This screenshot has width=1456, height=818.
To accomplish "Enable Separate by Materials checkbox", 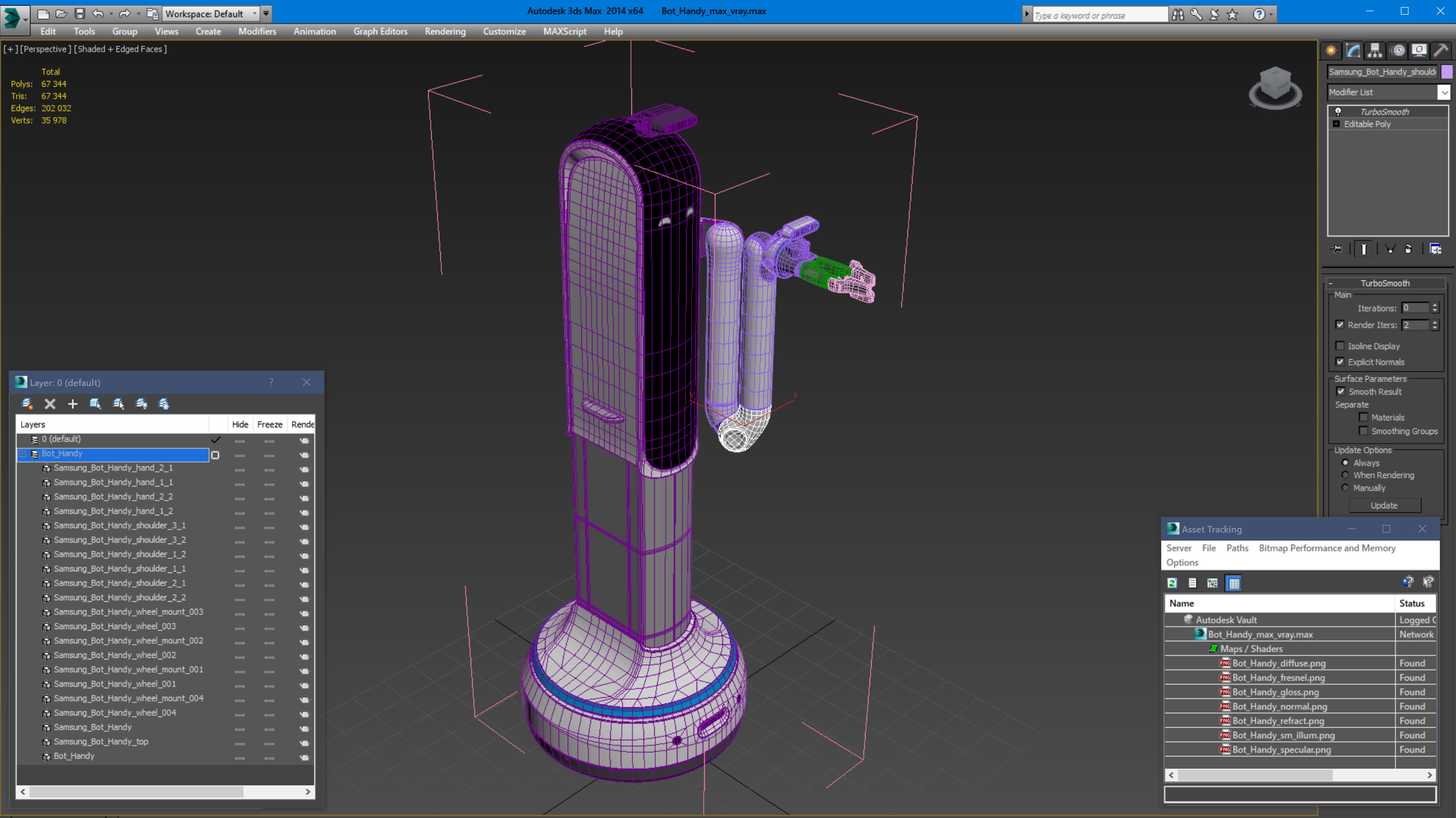I will point(1363,417).
